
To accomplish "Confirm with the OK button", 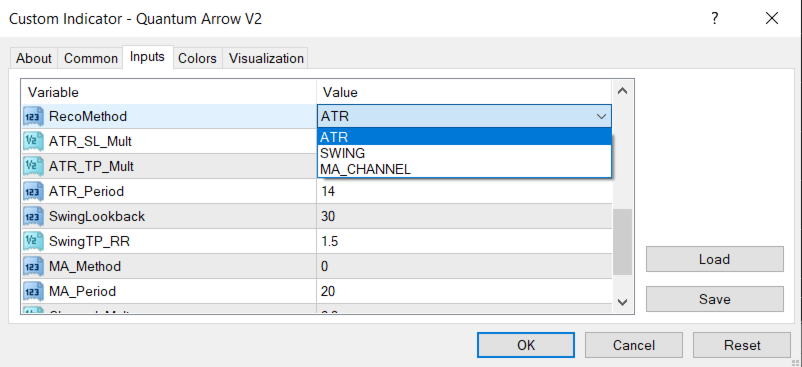I will tap(526, 345).
